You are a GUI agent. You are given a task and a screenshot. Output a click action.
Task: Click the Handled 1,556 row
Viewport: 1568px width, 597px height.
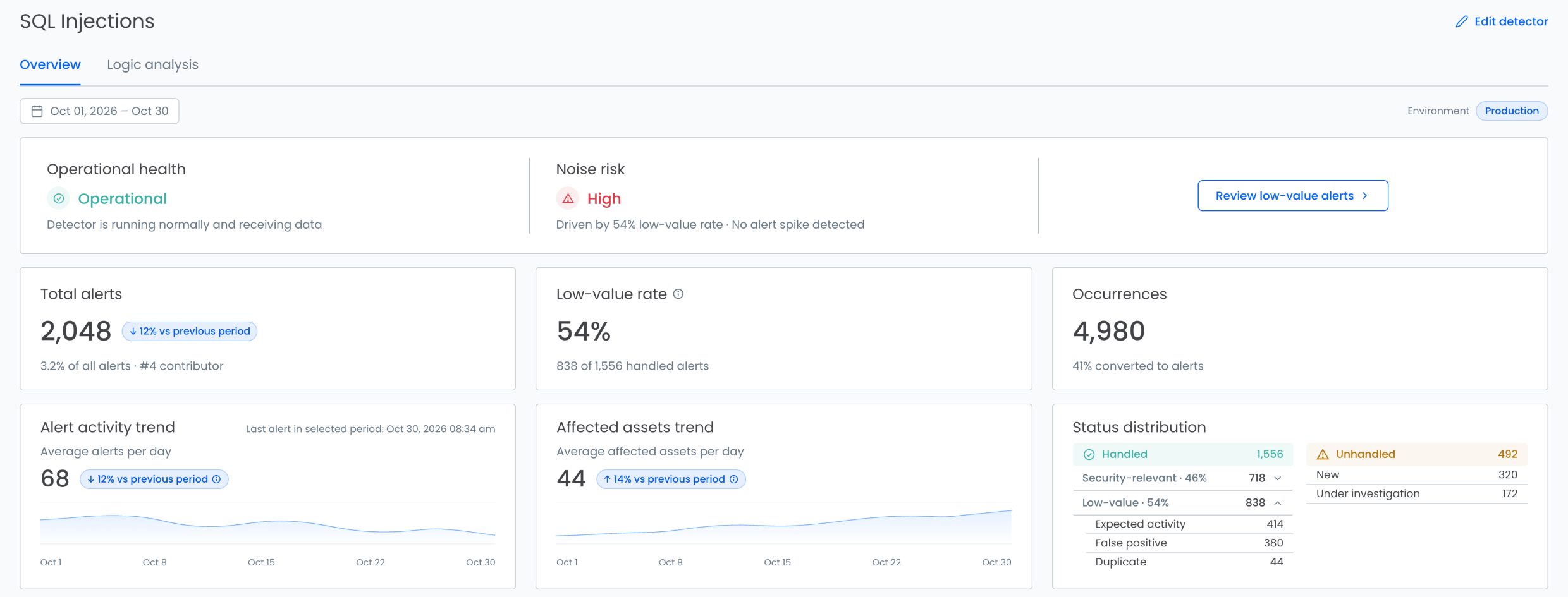click(x=1183, y=454)
